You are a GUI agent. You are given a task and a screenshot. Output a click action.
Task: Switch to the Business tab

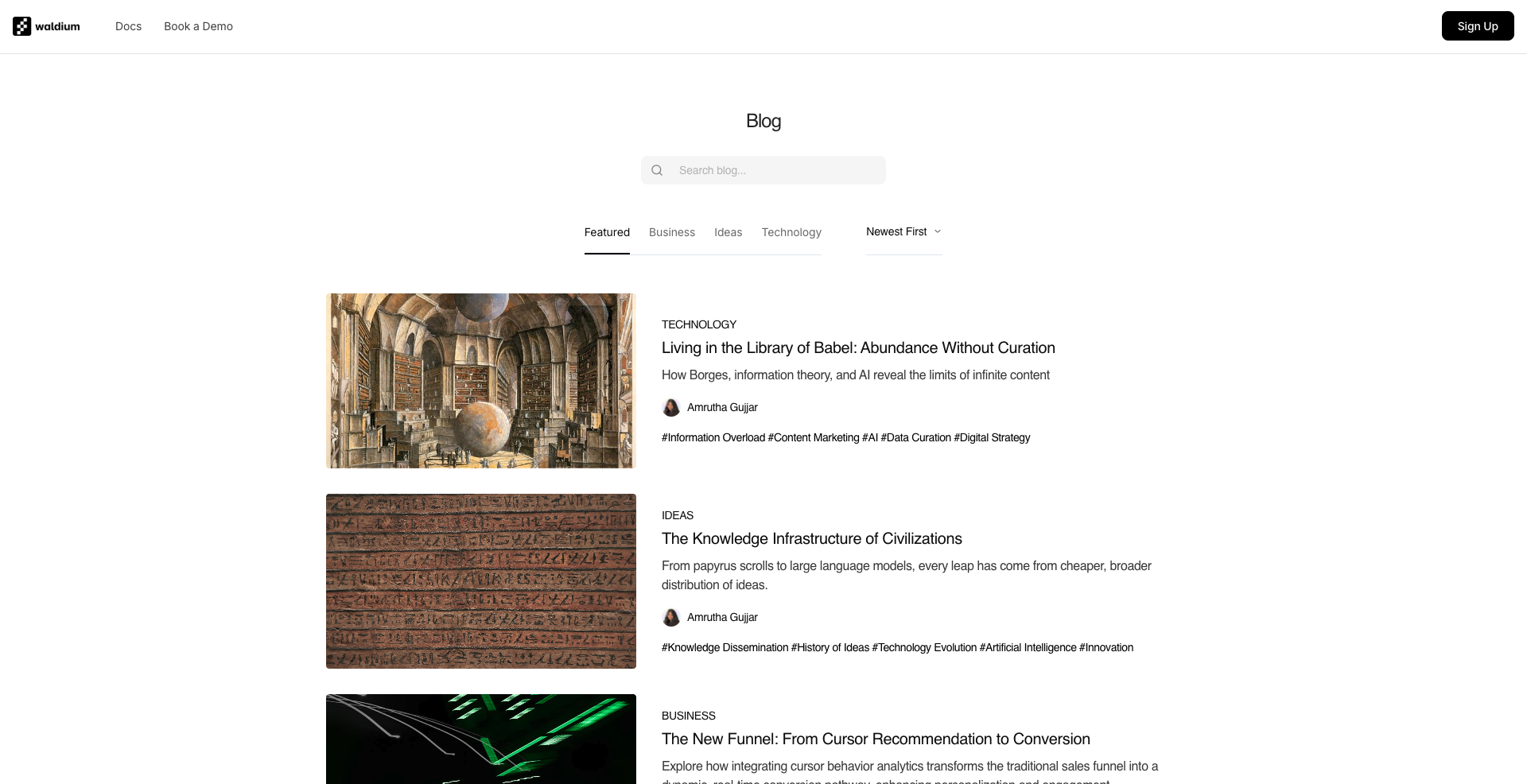tap(672, 232)
